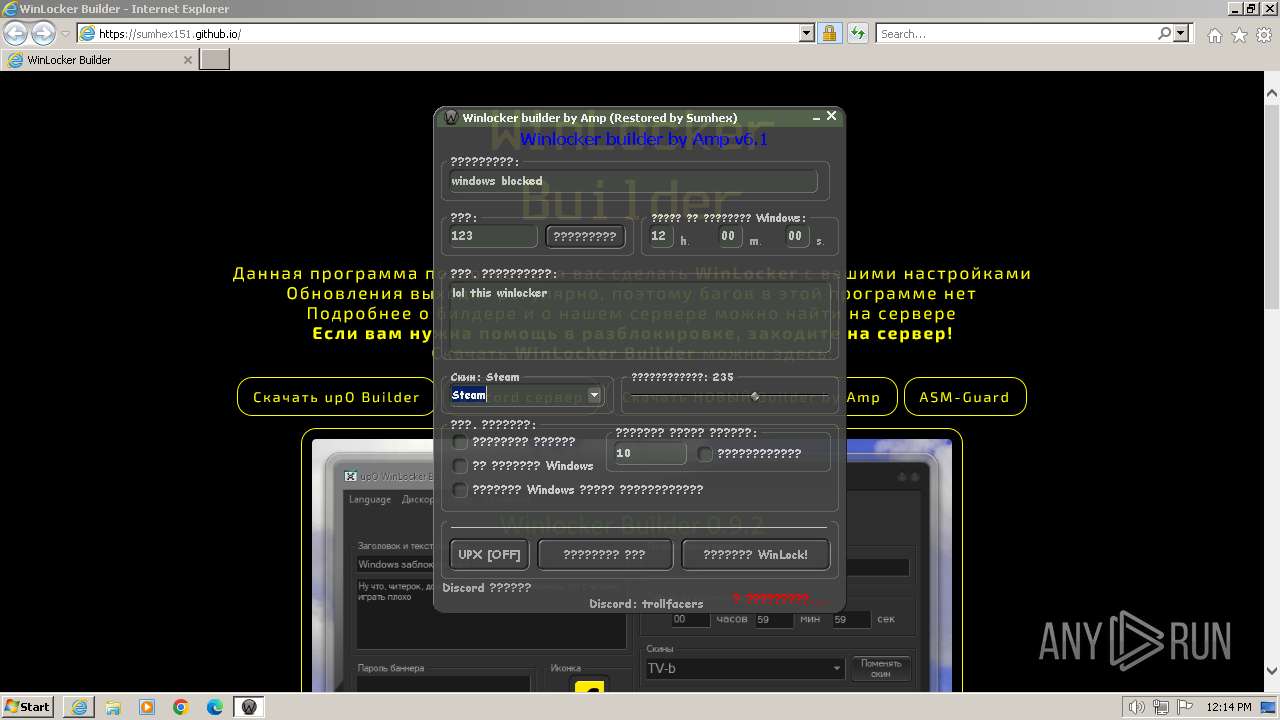Open the address bar history dropdown

coord(807,33)
